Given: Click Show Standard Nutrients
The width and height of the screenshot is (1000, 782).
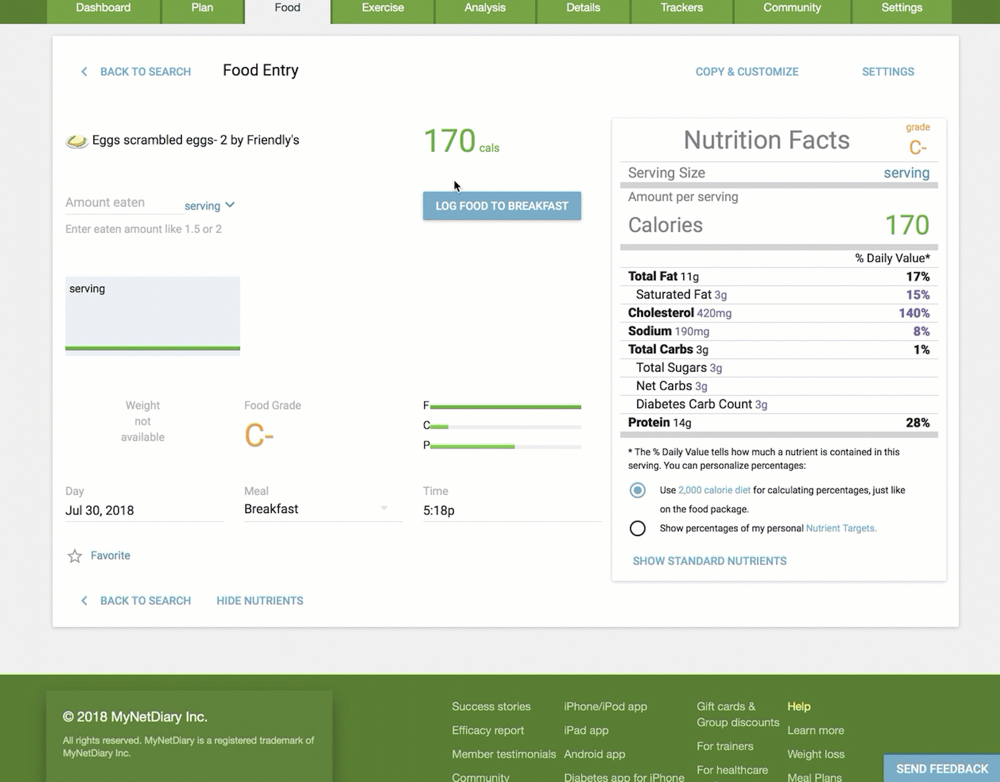Looking at the screenshot, I should coord(709,561).
